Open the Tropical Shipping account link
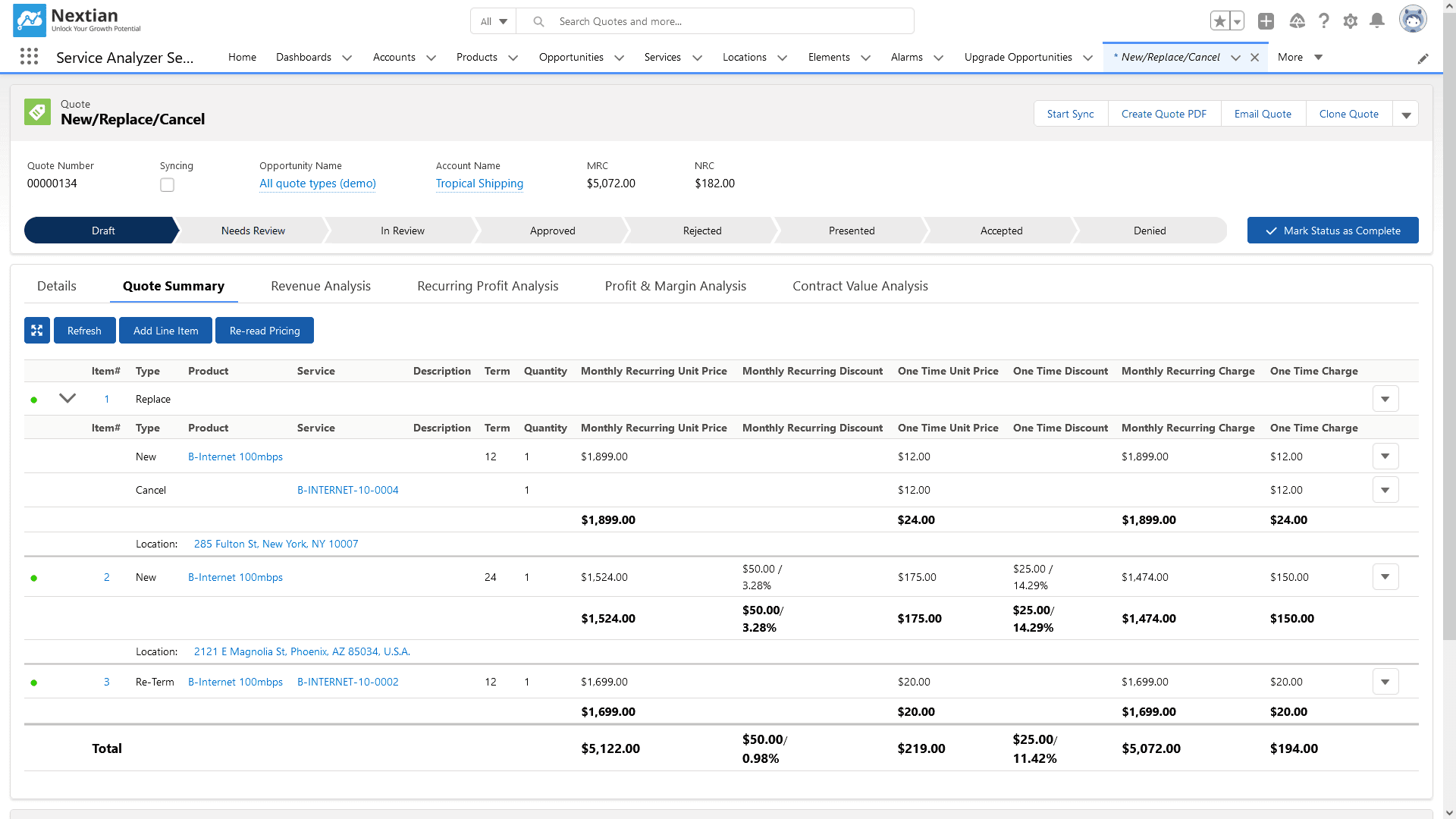 [479, 183]
